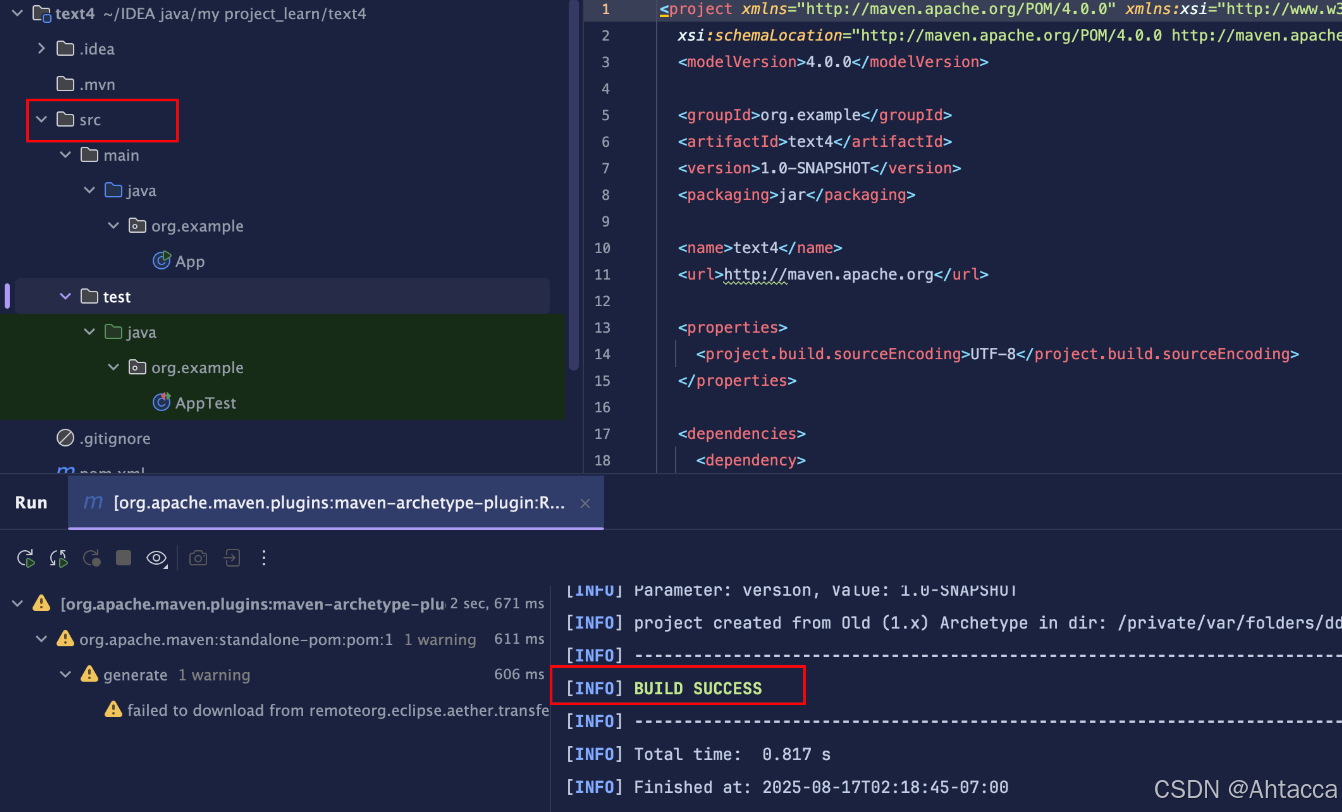Collapse org.example package under main
The height and width of the screenshot is (812, 1342).
(114, 226)
